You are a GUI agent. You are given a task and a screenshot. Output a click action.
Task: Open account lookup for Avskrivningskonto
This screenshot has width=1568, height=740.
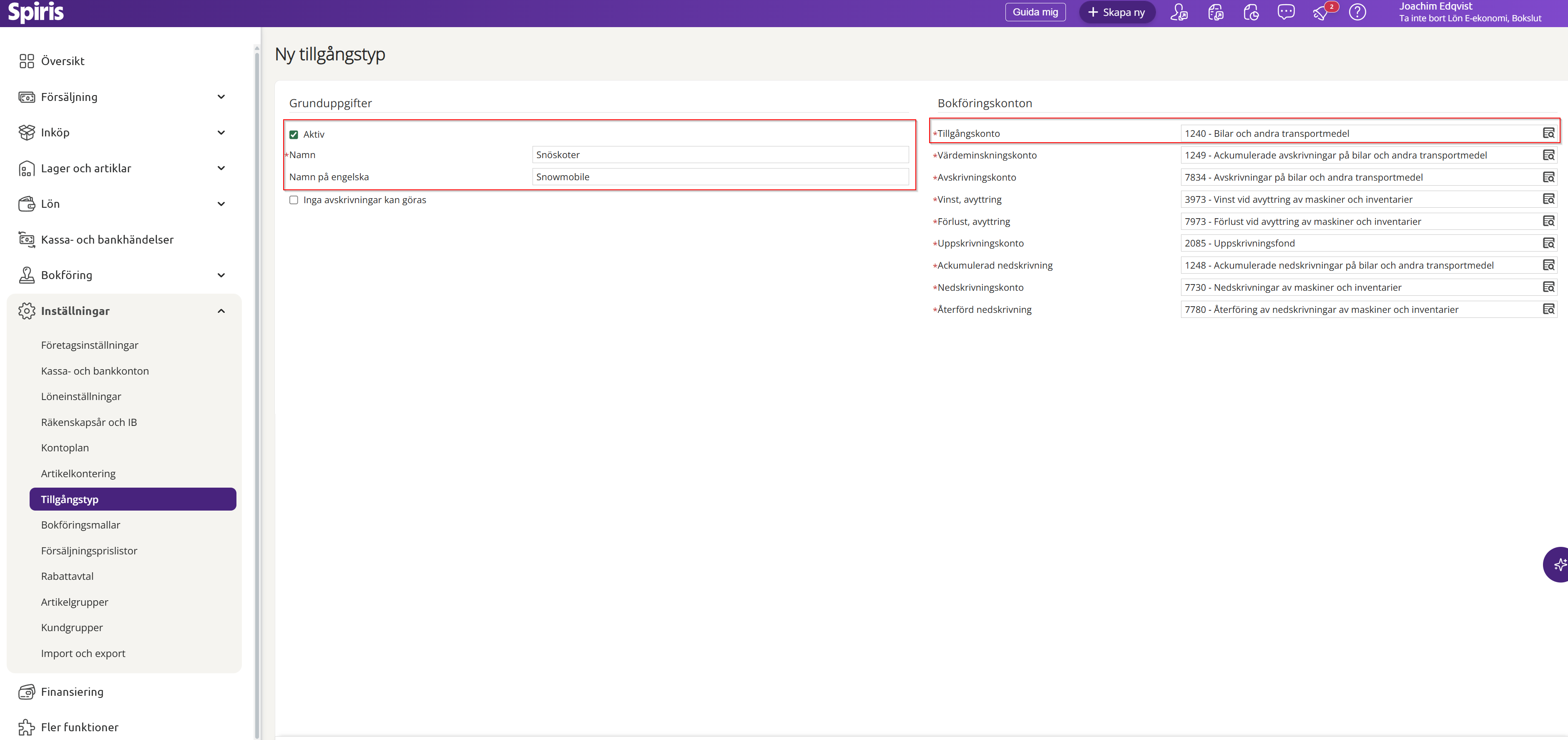1548,177
